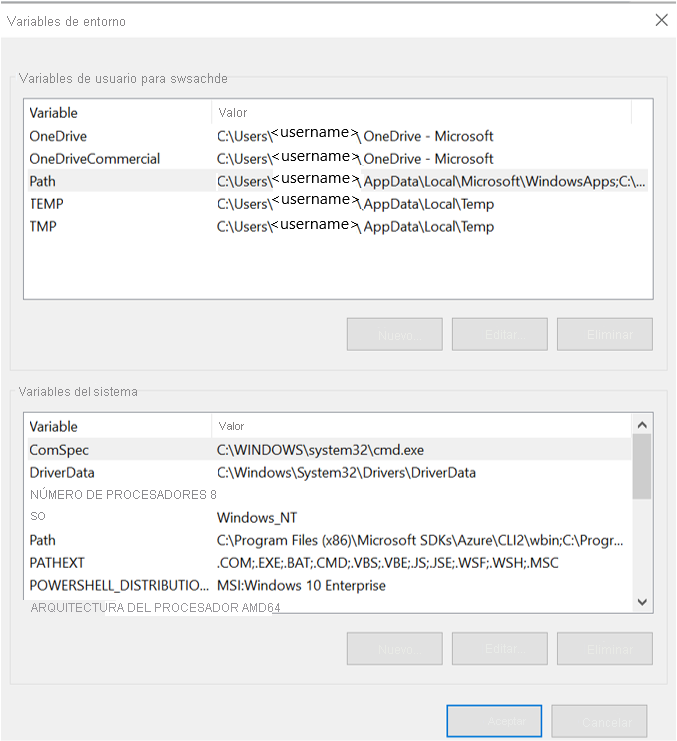The height and width of the screenshot is (741, 677).
Task: Dismiss the dialog with Cancelar
Action: click(599, 721)
